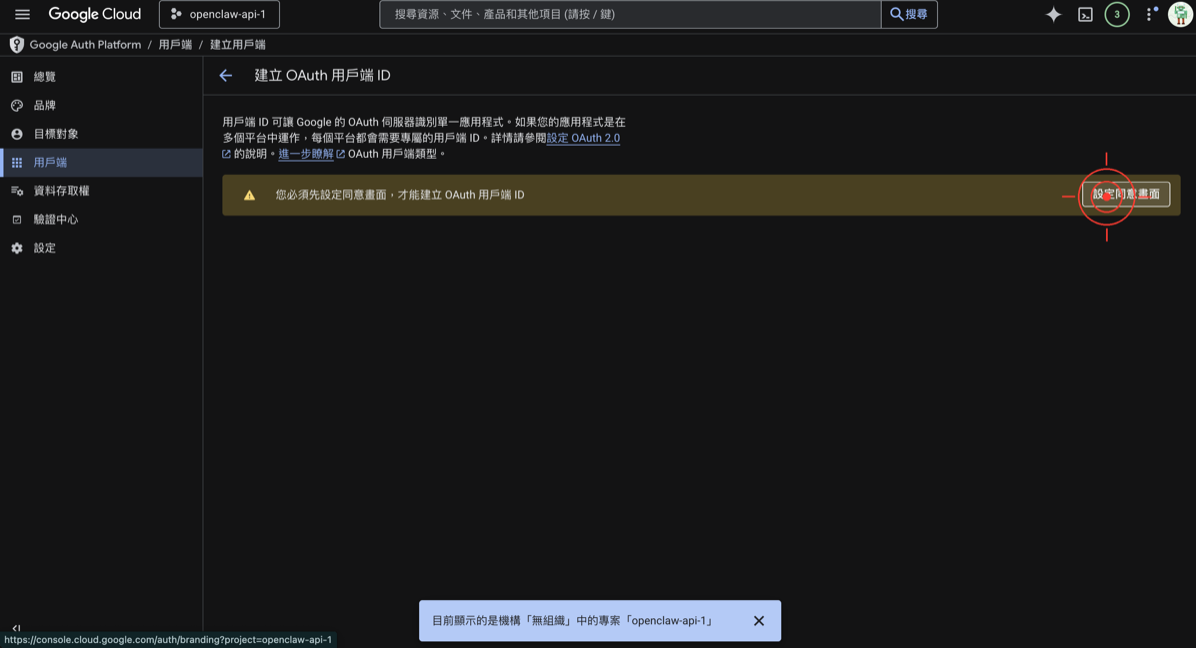Open the Gemini AI assistant star icon
Image resolution: width=1196 pixels, height=648 pixels.
click(x=1052, y=14)
